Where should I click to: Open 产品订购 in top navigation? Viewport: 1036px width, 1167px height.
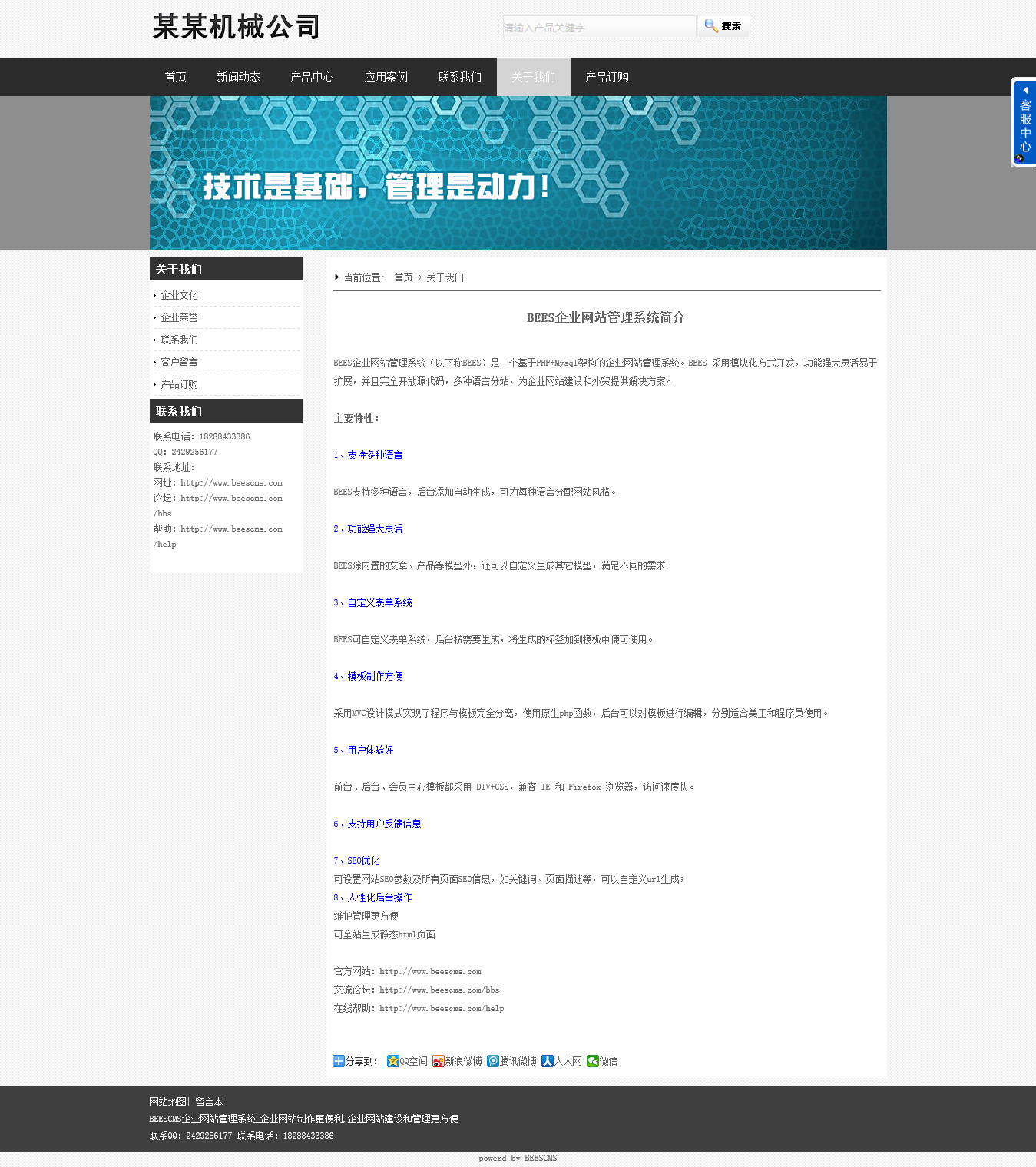pyautogui.click(x=607, y=77)
